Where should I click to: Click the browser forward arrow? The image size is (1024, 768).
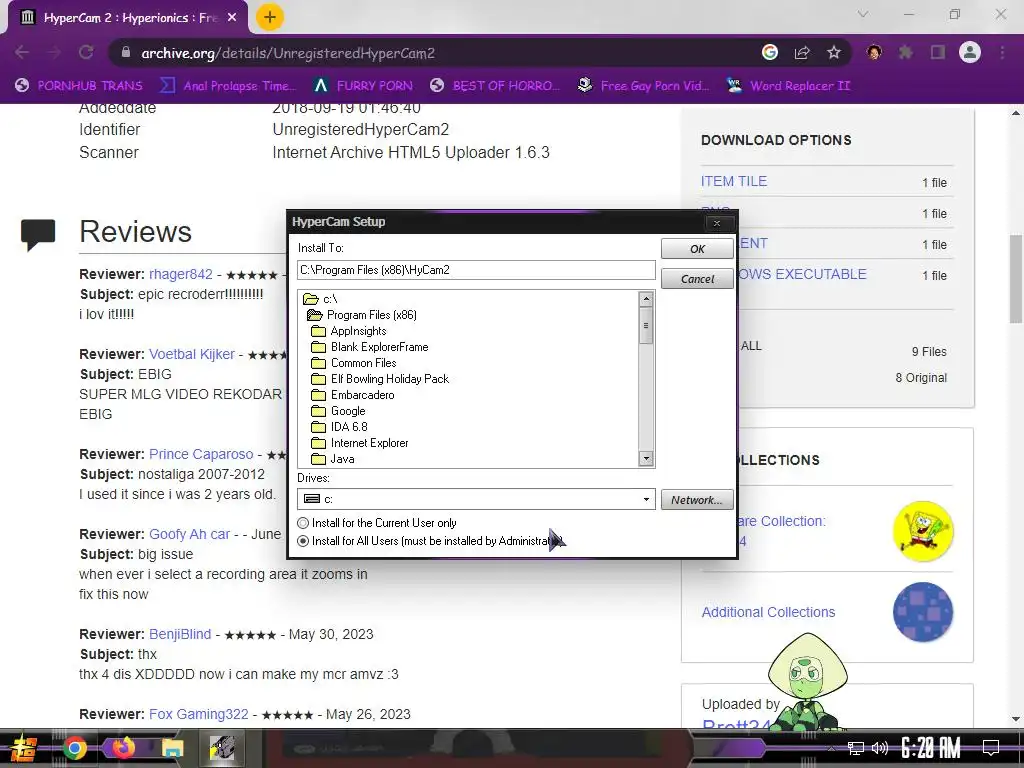tap(54, 52)
